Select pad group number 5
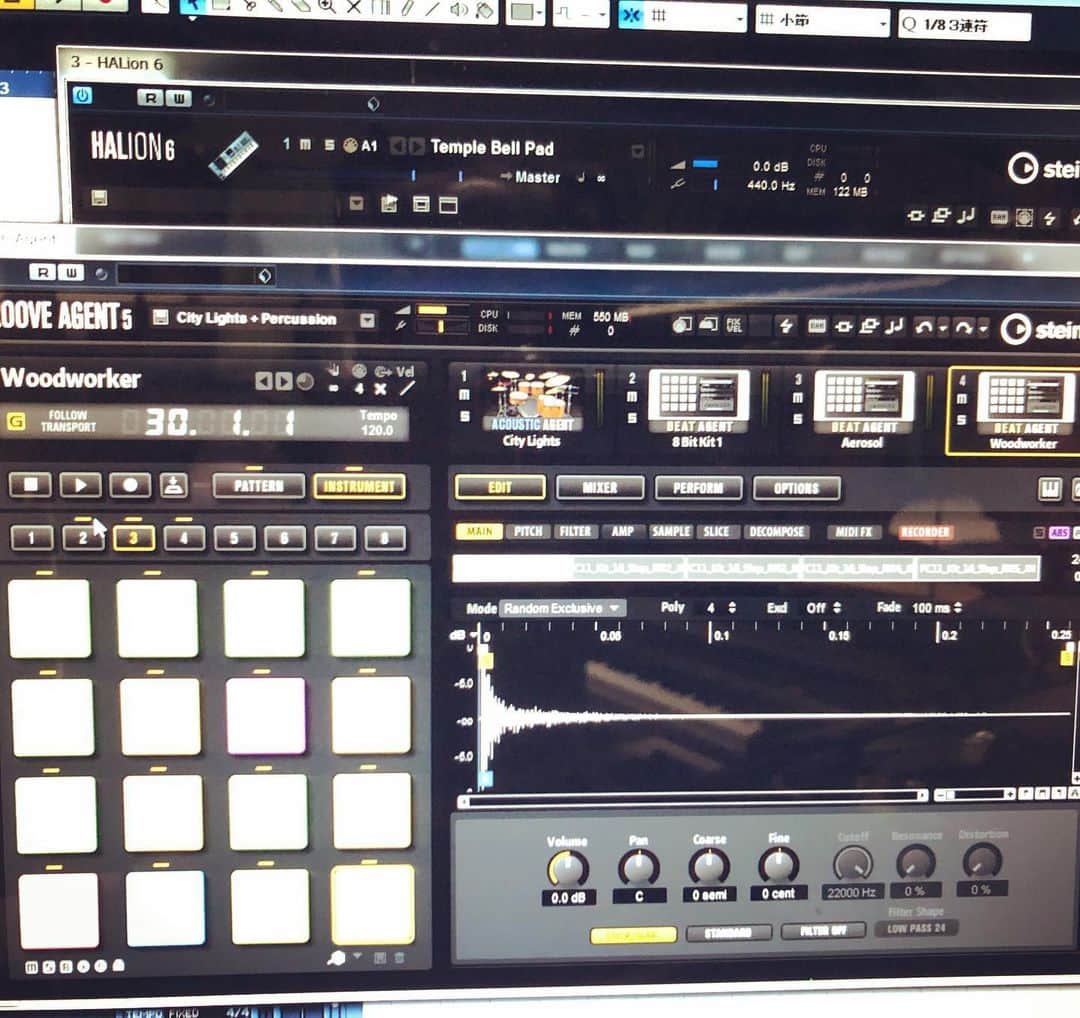The image size is (1080, 1018). pos(234,538)
